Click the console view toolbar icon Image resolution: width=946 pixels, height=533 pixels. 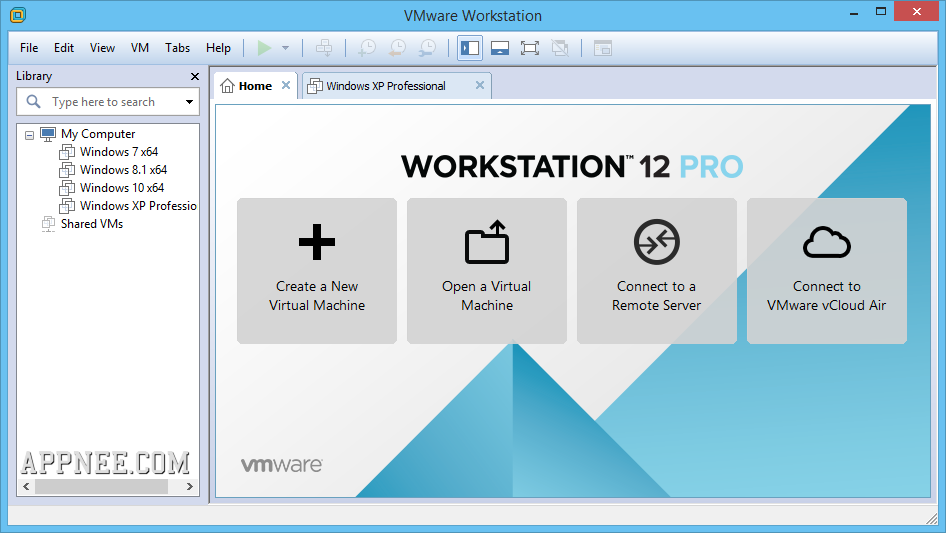pyautogui.click(x=603, y=48)
